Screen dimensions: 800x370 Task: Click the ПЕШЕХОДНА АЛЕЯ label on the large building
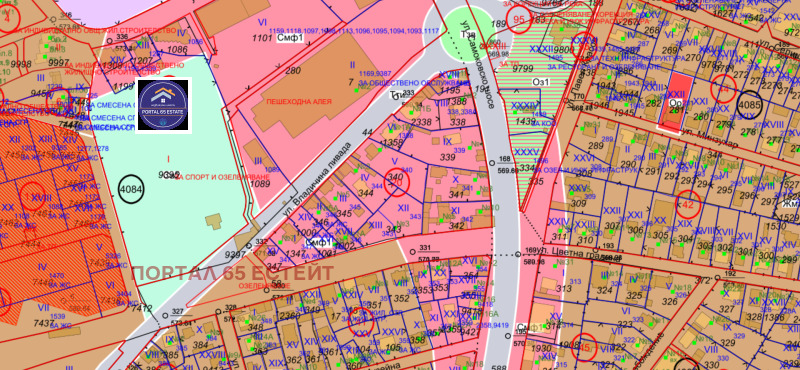(298, 102)
